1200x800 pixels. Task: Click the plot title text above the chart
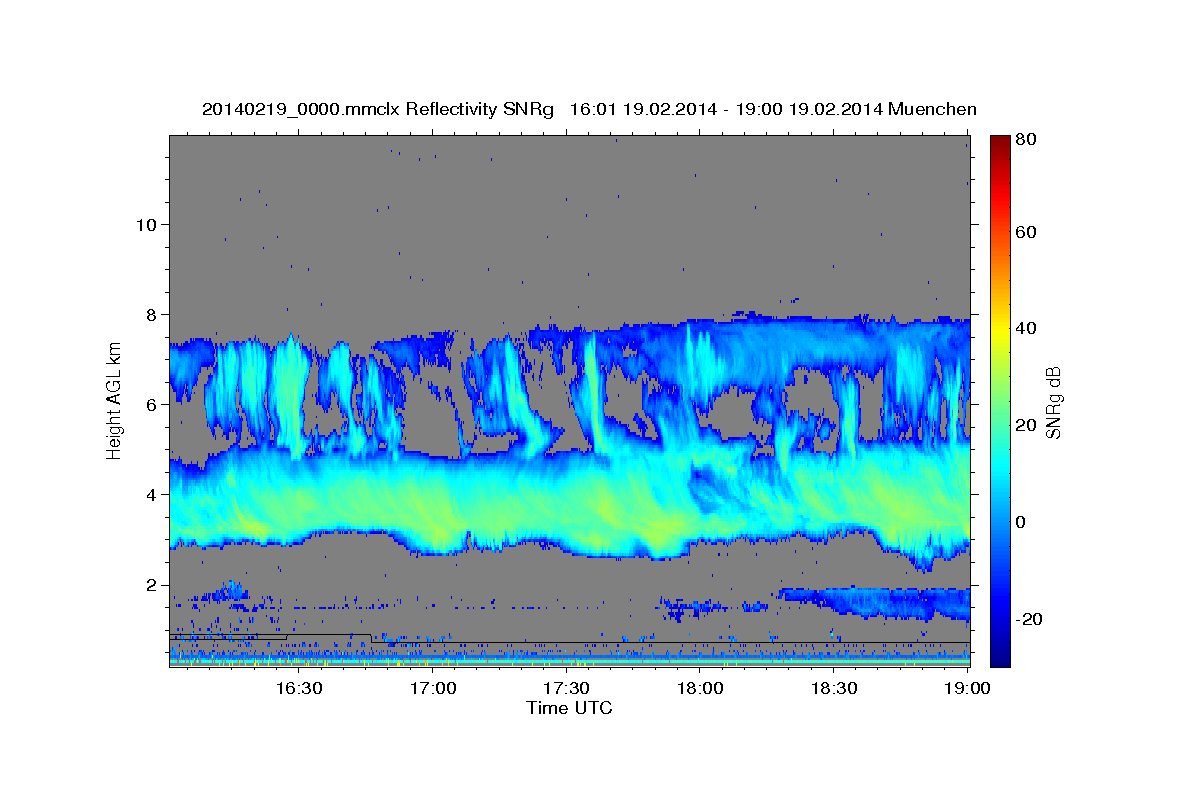pos(589,109)
